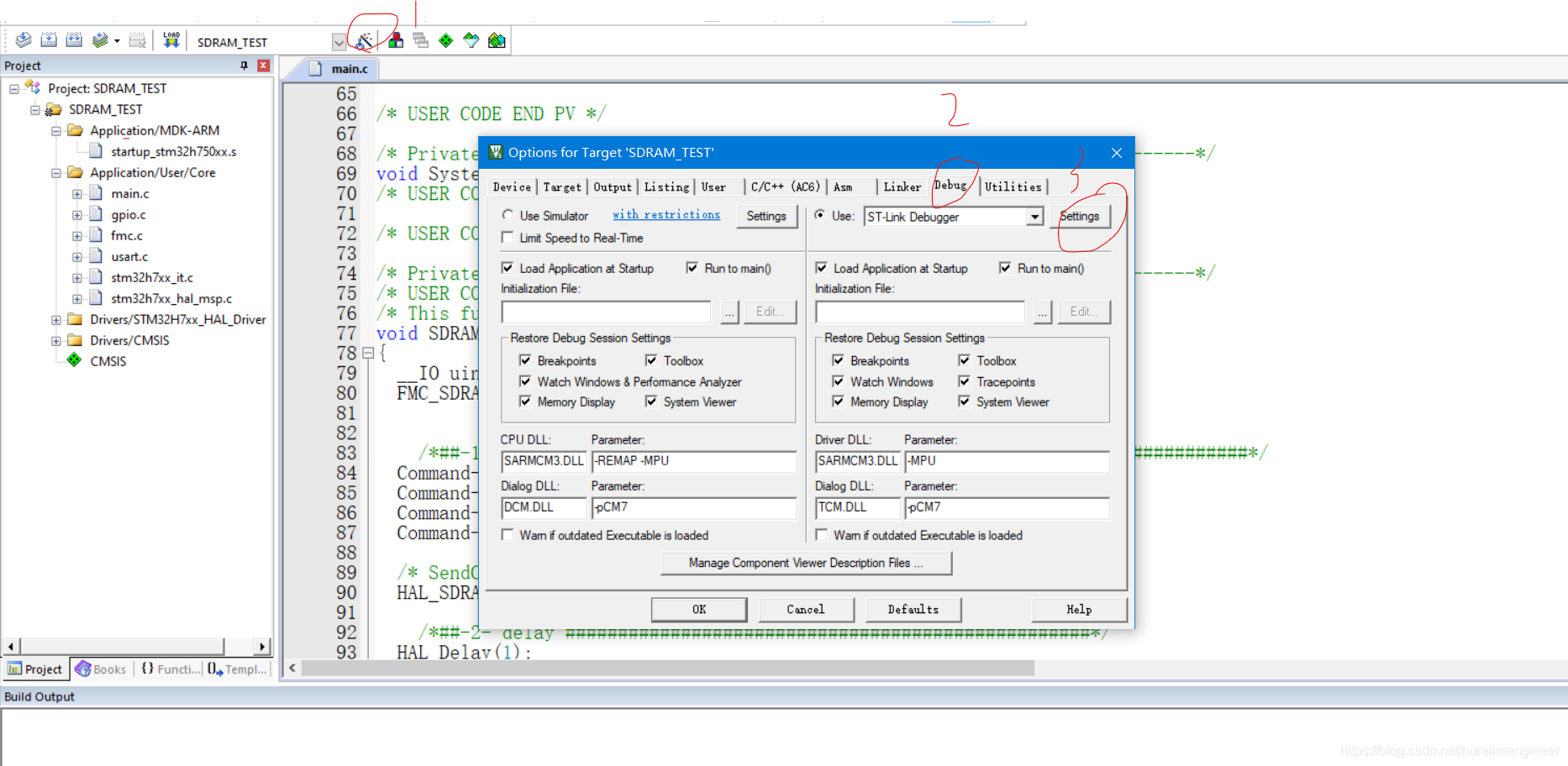
Task: Toggle debugger-side Run to main() checkbox
Action: pyautogui.click(x=1005, y=268)
